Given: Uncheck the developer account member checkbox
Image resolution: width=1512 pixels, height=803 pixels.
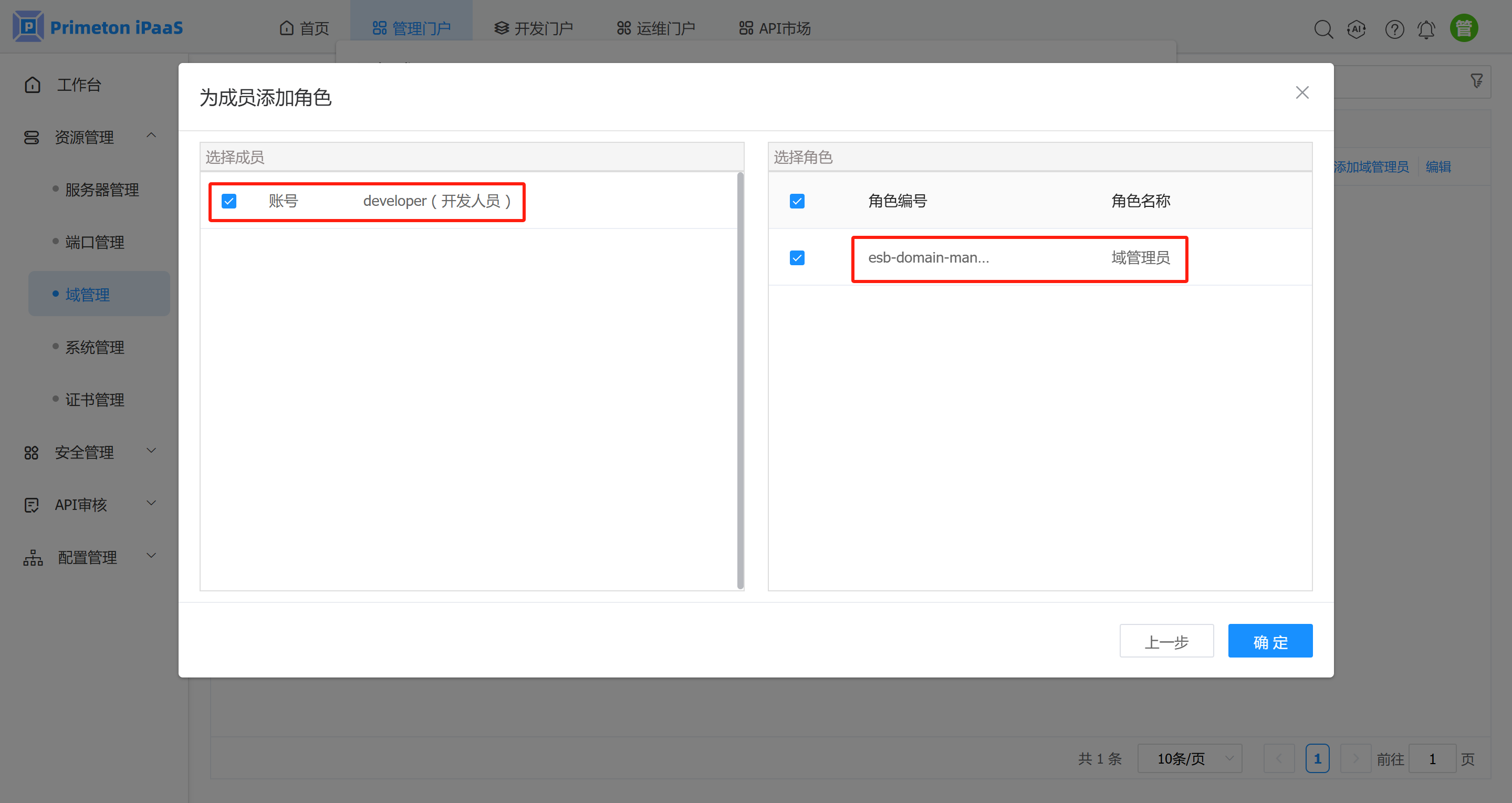Looking at the screenshot, I should [229, 201].
